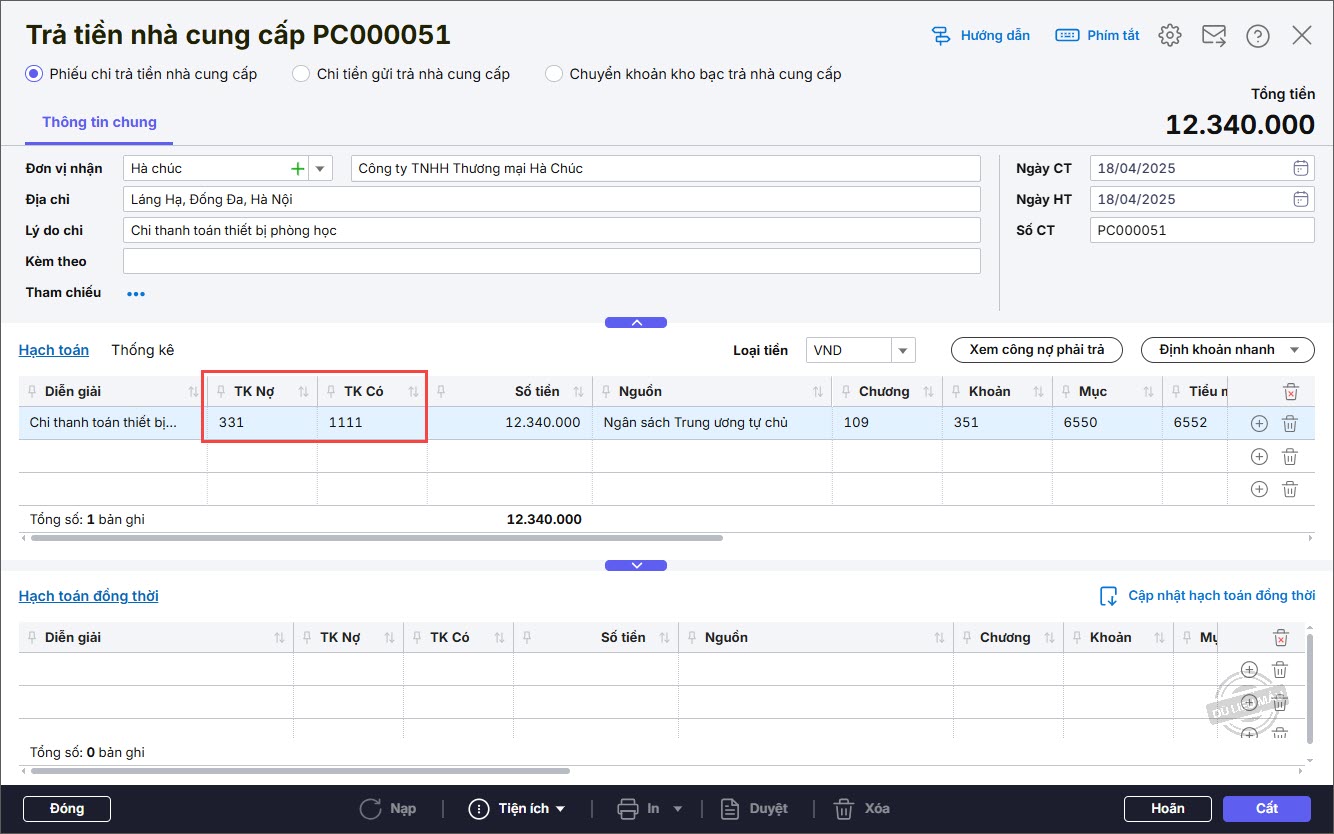Click the Mục cell 6550

pyautogui.click(x=1106, y=423)
